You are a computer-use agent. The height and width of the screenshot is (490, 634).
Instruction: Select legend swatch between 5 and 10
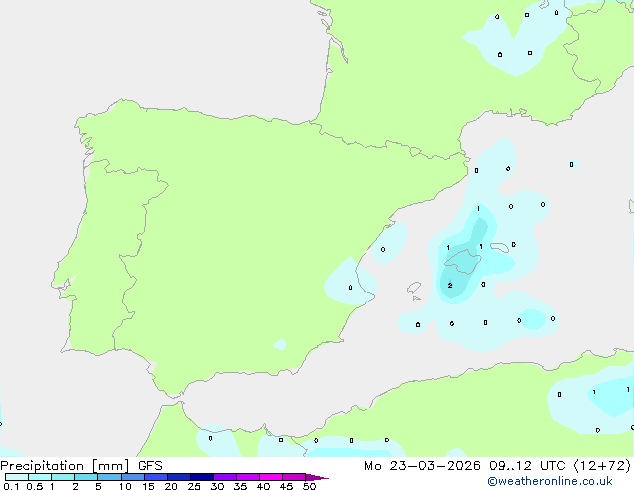click(109, 477)
